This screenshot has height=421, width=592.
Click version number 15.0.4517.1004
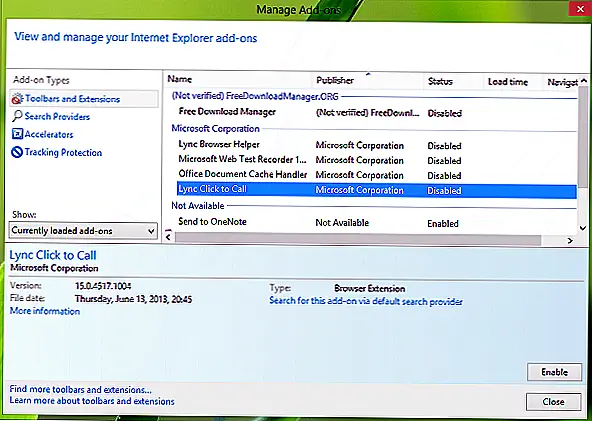[x=103, y=286]
